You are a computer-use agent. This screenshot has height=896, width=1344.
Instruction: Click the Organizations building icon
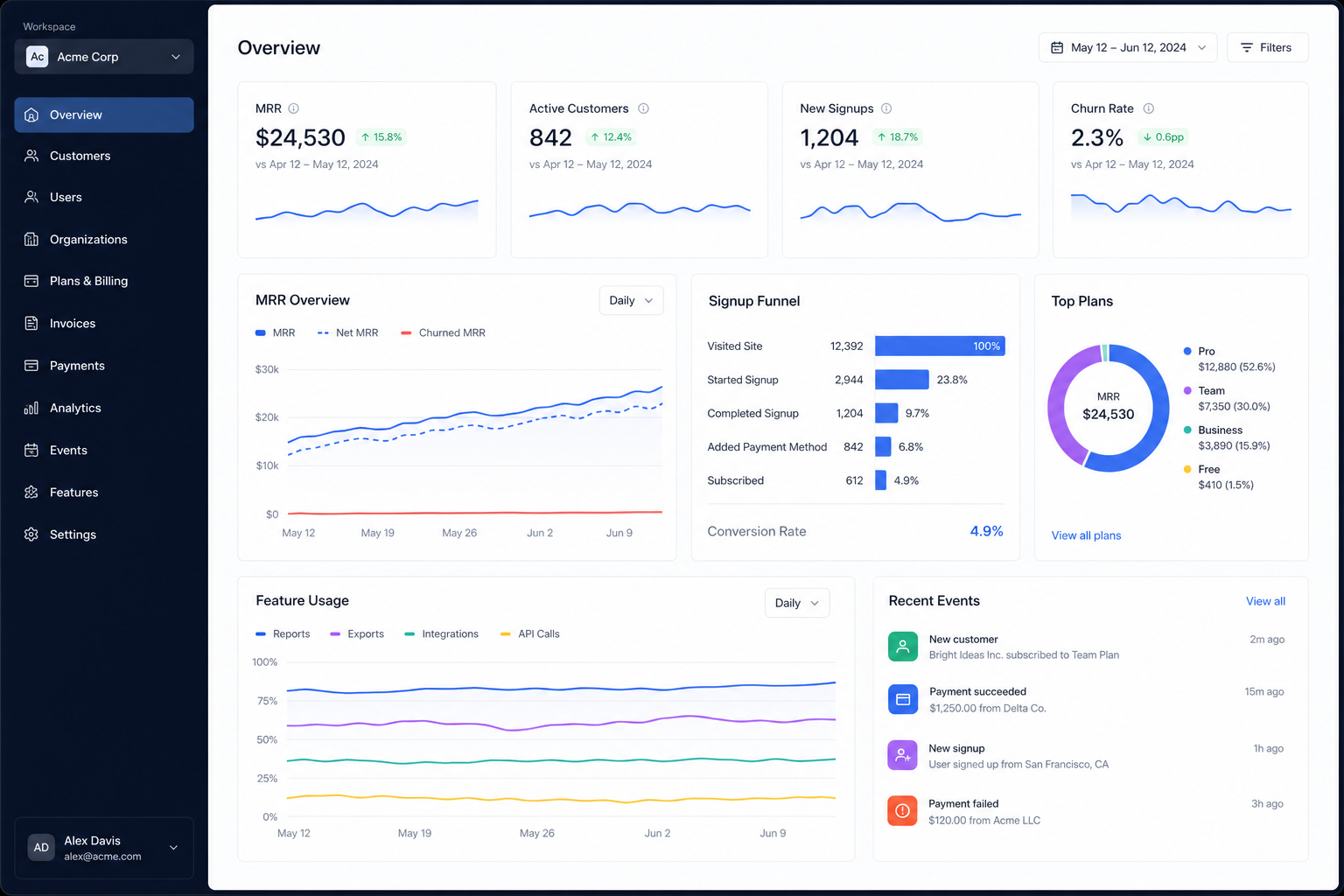tap(31, 239)
